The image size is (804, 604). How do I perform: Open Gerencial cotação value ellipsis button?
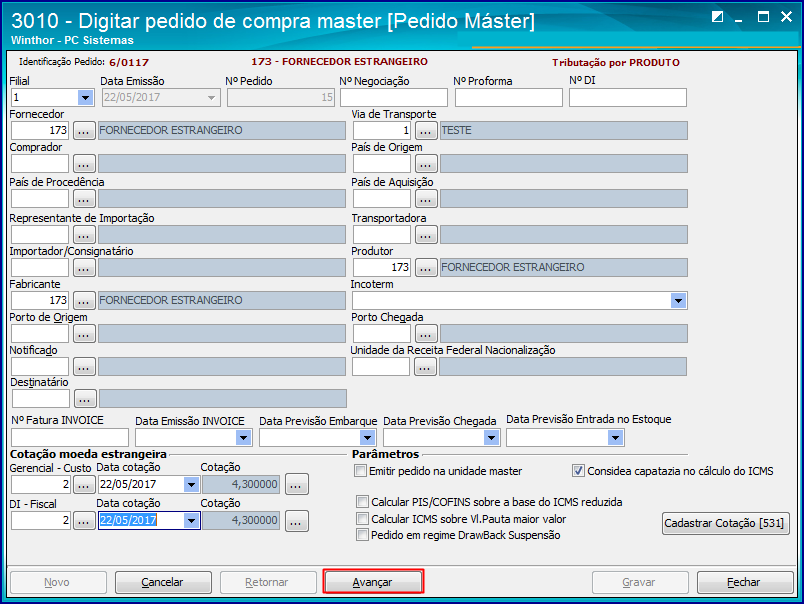pyautogui.click(x=297, y=484)
